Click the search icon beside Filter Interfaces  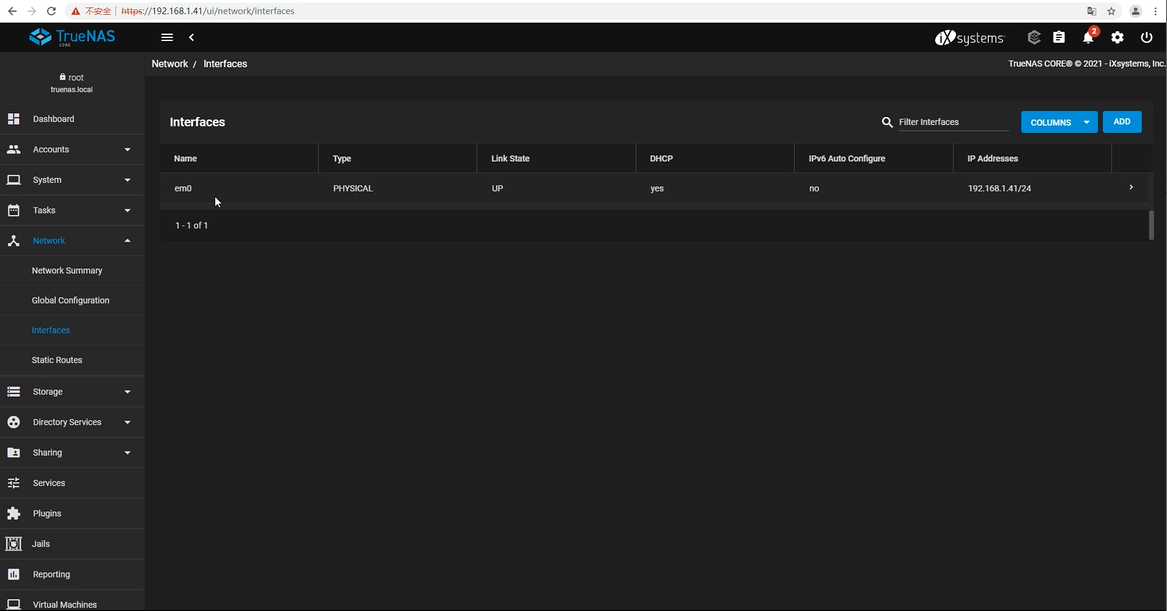coord(887,122)
